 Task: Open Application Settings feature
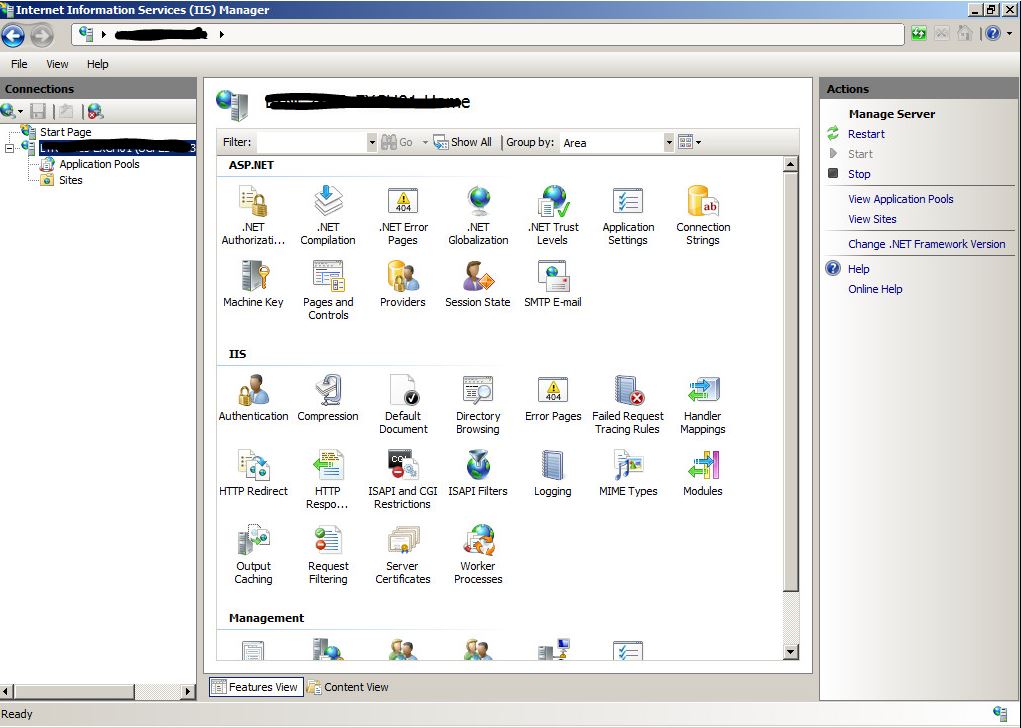pos(628,215)
